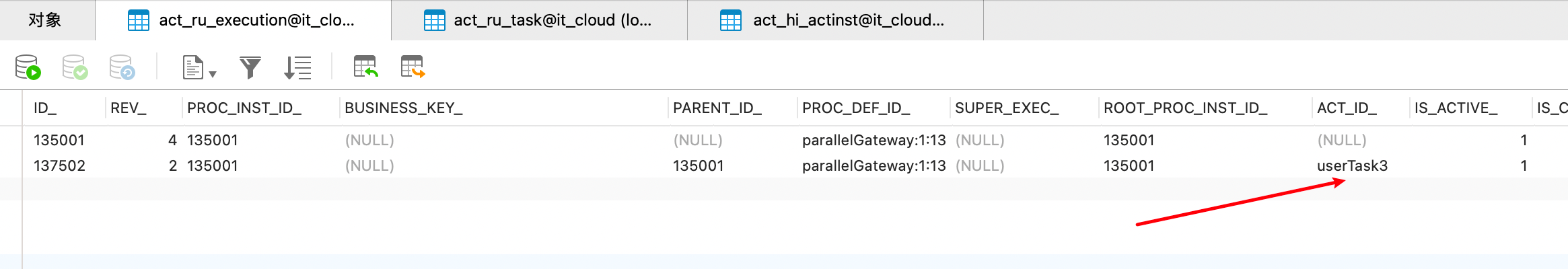The image size is (1568, 269).
Task: Click the Sort rows icon
Action: click(297, 67)
